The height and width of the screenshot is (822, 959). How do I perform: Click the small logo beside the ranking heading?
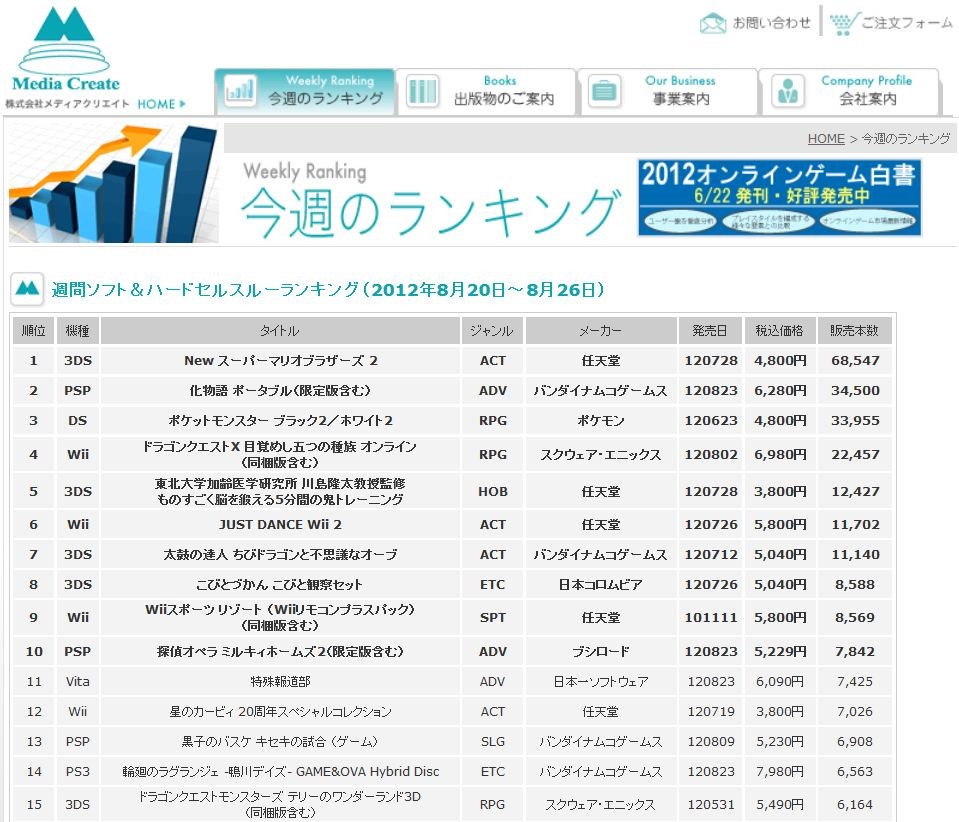coord(27,288)
